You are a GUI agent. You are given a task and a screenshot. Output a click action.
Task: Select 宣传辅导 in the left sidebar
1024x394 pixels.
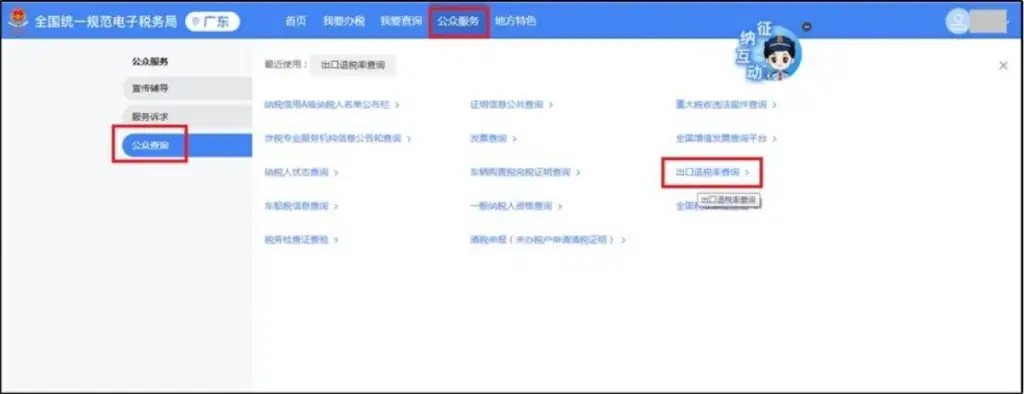pyautogui.click(x=187, y=88)
